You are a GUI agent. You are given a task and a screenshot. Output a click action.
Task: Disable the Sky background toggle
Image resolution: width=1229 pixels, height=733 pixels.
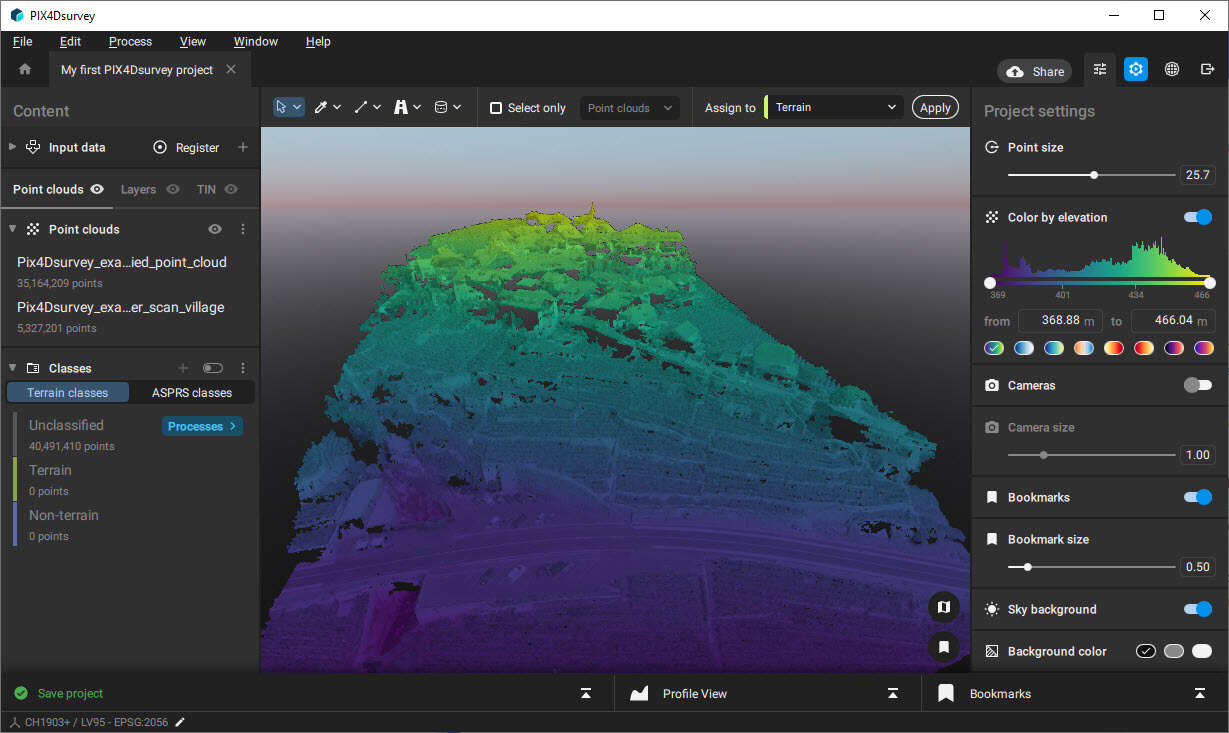(x=1197, y=609)
